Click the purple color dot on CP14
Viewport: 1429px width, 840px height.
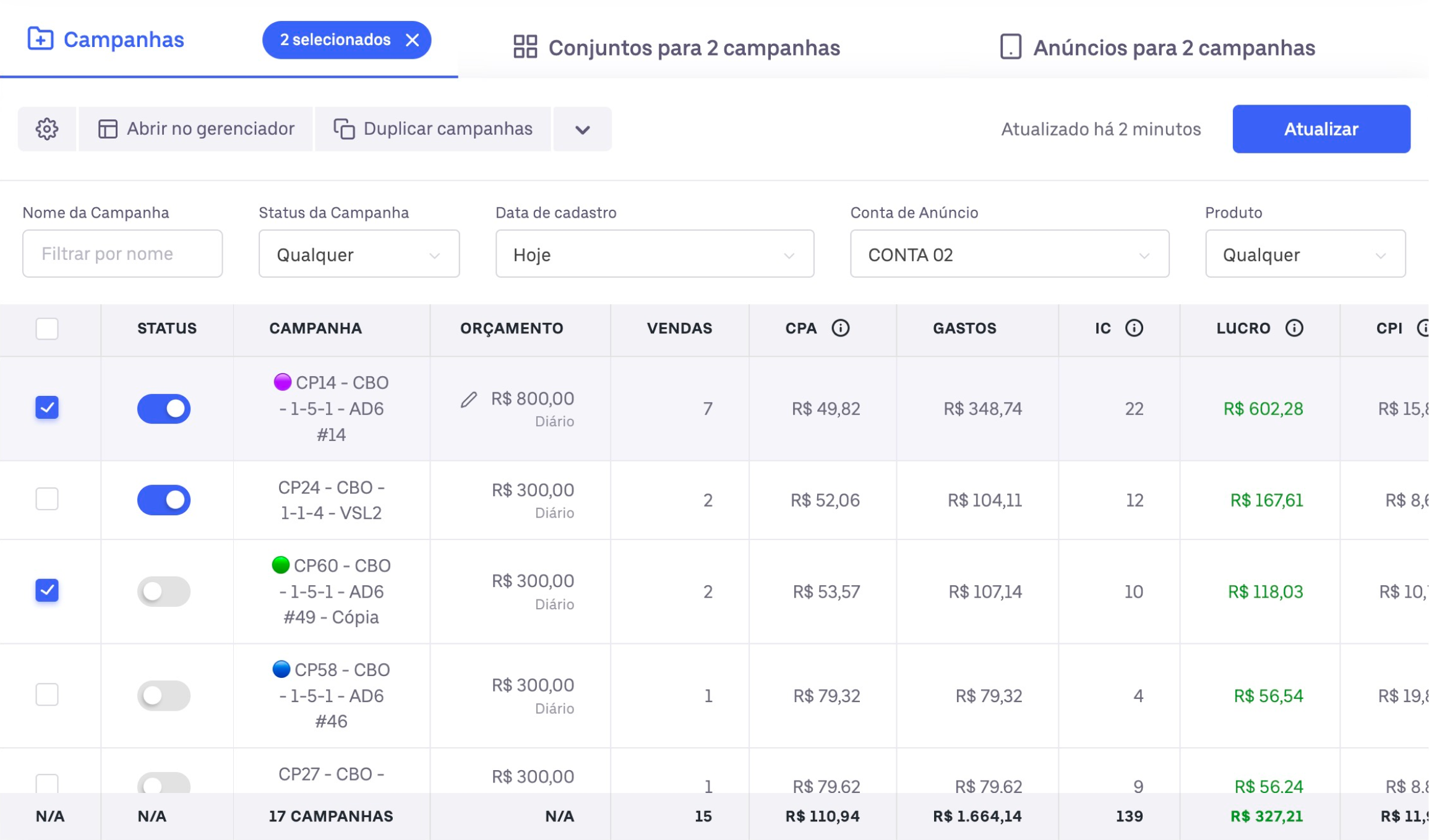tap(282, 382)
